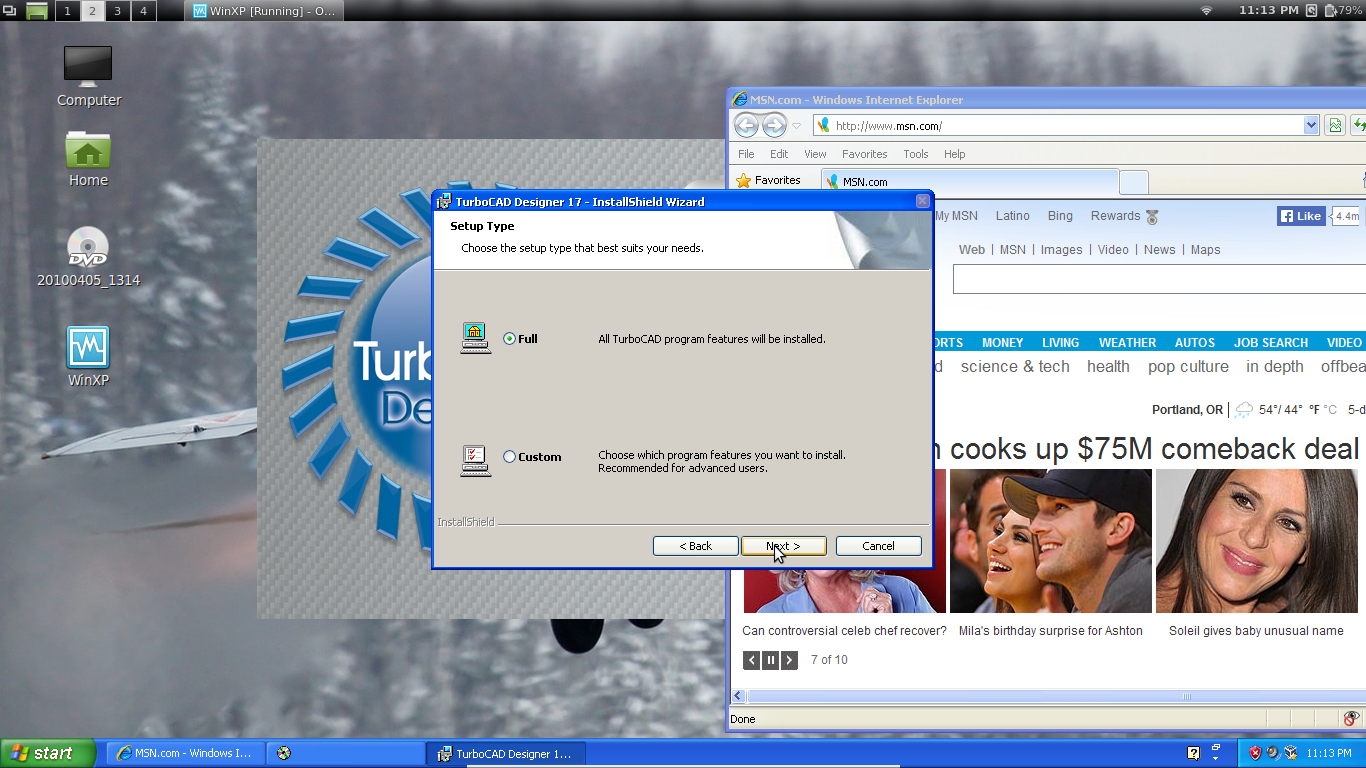Open the 20100405_1314 DVD icon
1366x768 pixels.
pos(88,257)
